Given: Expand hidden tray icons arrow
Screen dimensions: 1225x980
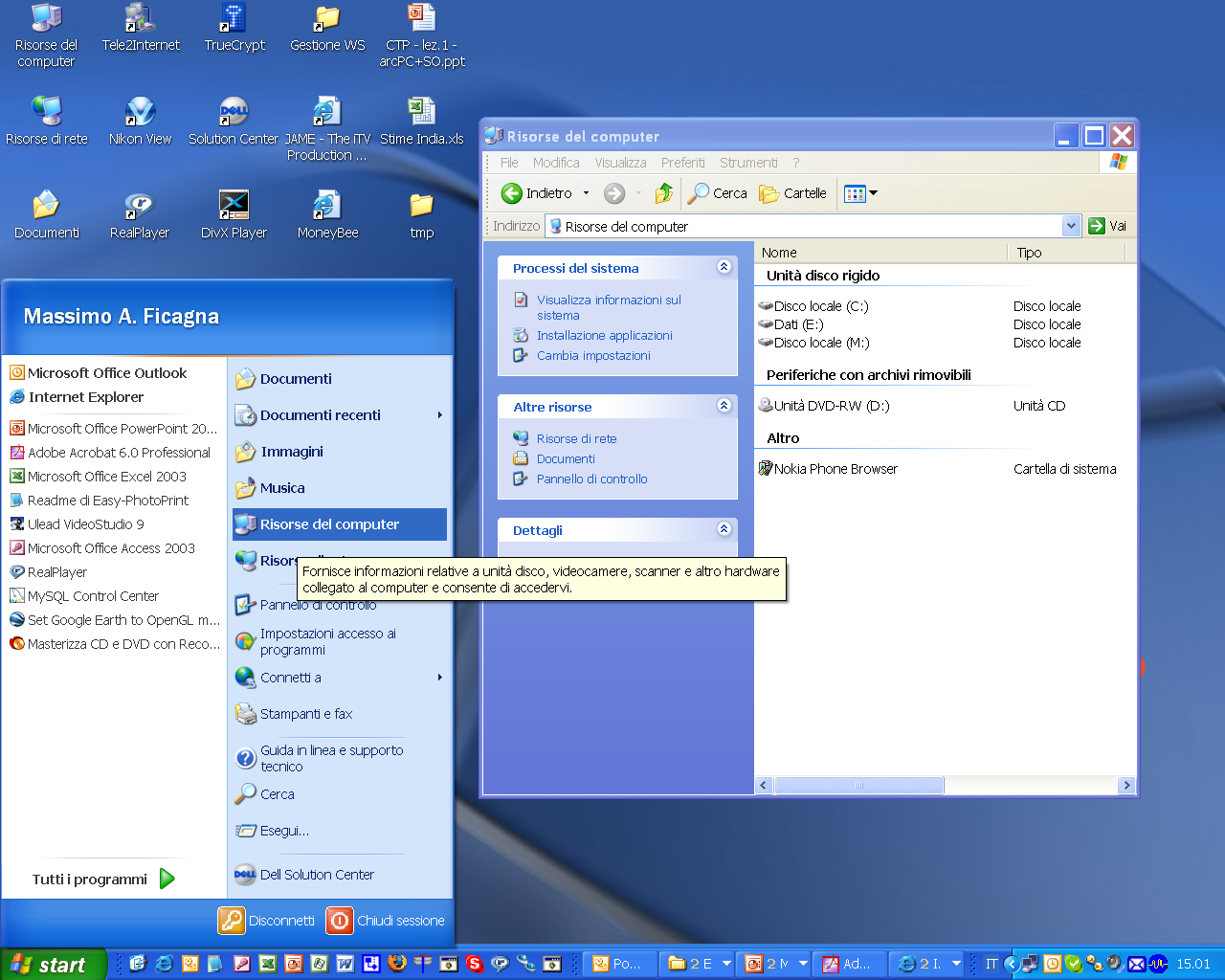Looking at the screenshot, I should (1012, 964).
